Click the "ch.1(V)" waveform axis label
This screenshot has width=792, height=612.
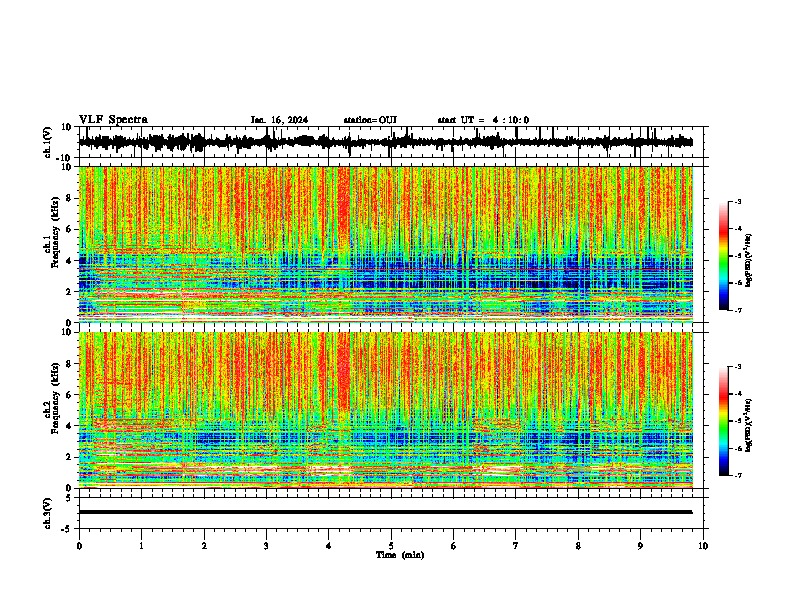48,142
